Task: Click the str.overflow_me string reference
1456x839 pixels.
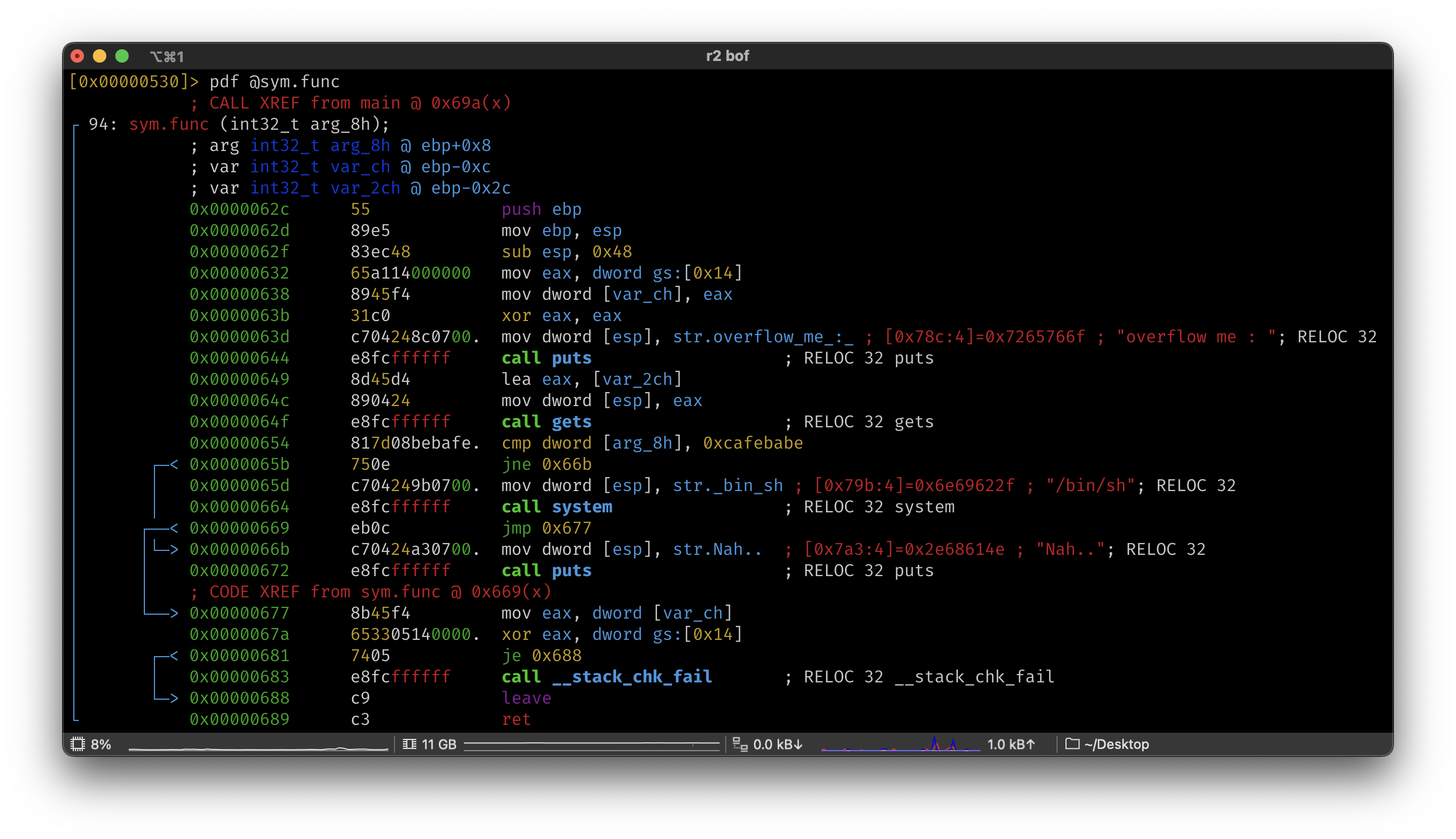Action: click(763, 337)
